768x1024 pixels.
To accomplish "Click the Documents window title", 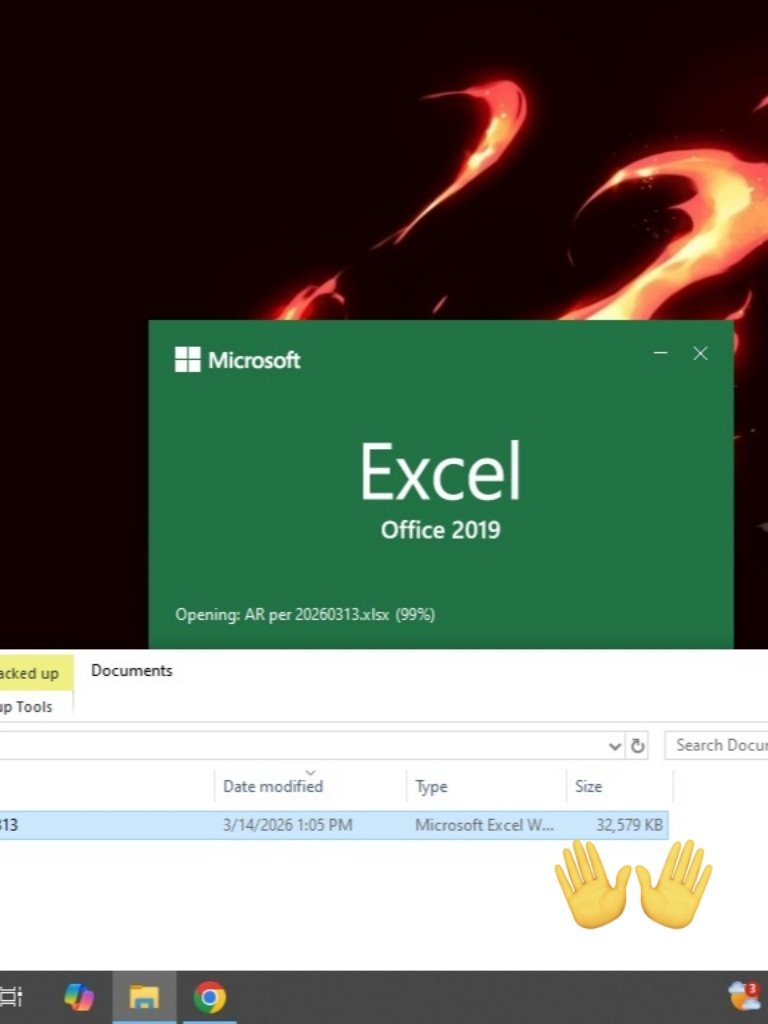I will (x=131, y=671).
